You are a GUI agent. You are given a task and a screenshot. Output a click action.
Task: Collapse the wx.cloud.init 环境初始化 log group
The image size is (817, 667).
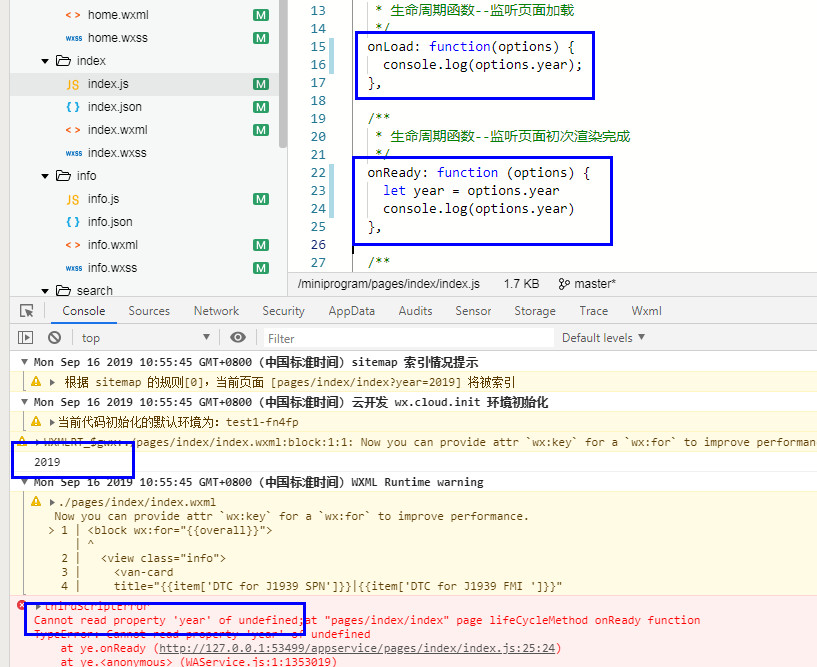pyautogui.click(x=24, y=402)
